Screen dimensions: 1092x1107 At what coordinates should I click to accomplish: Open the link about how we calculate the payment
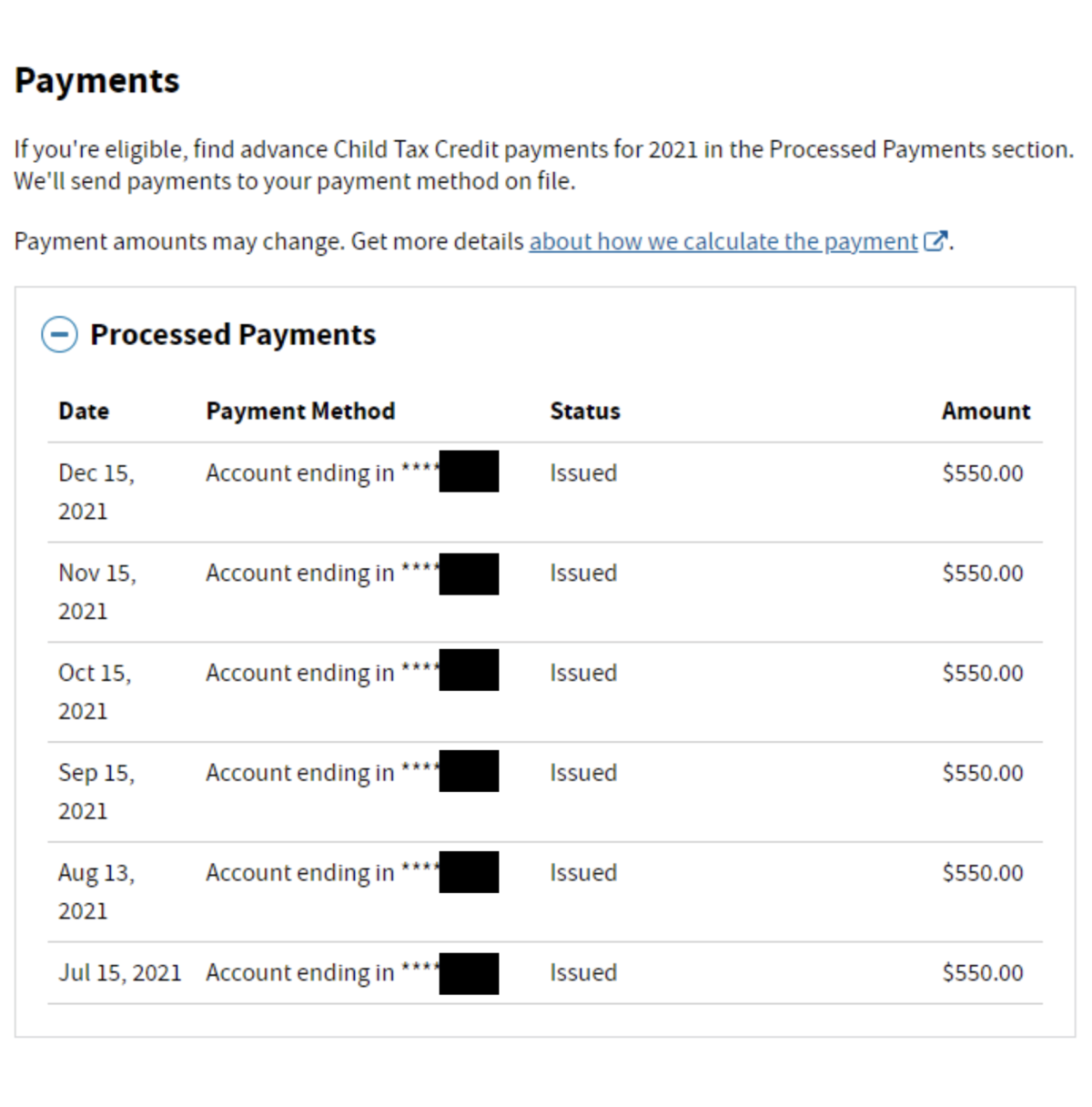coord(723,240)
